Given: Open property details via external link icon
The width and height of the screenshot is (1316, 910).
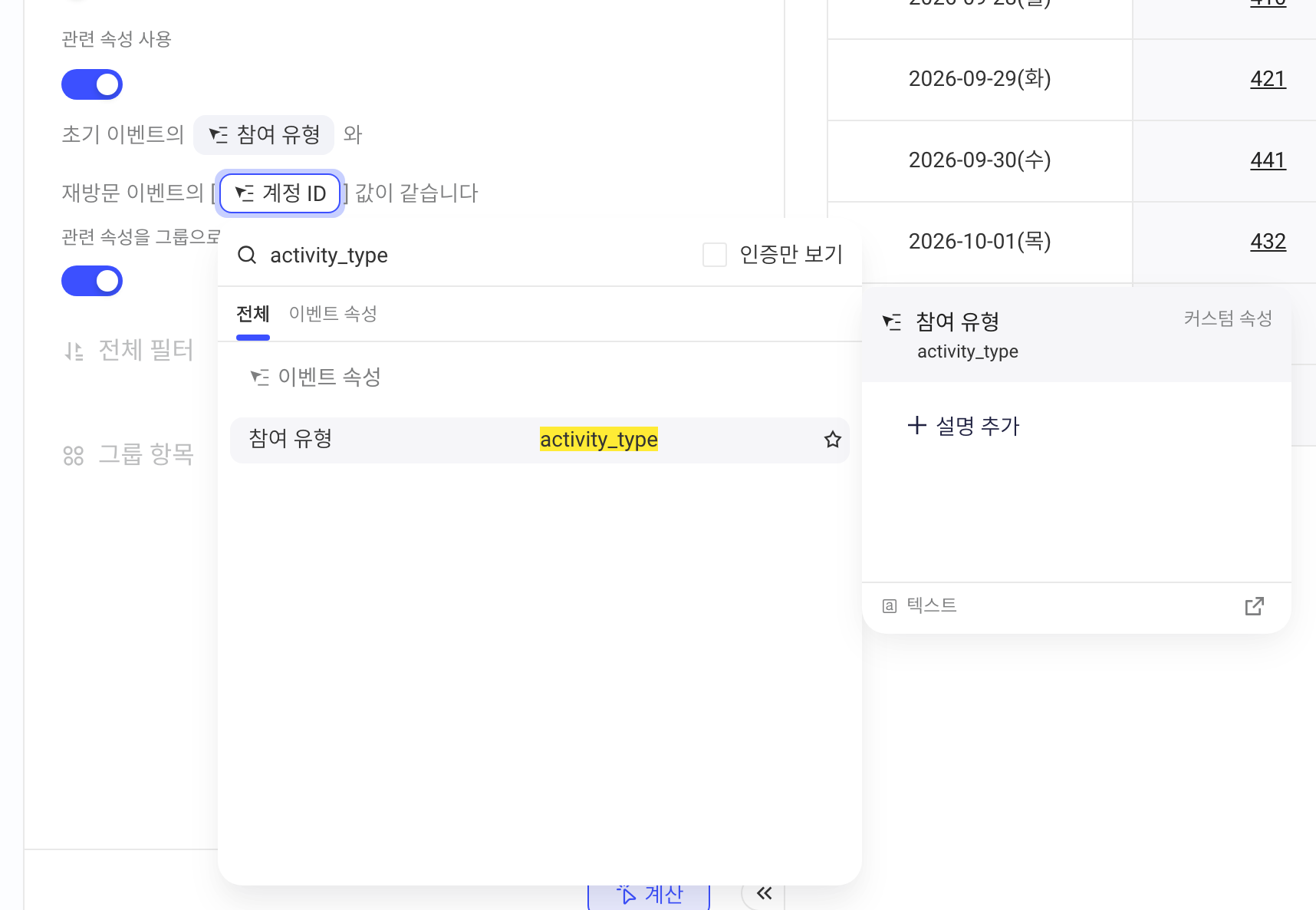Looking at the screenshot, I should point(1255,606).
